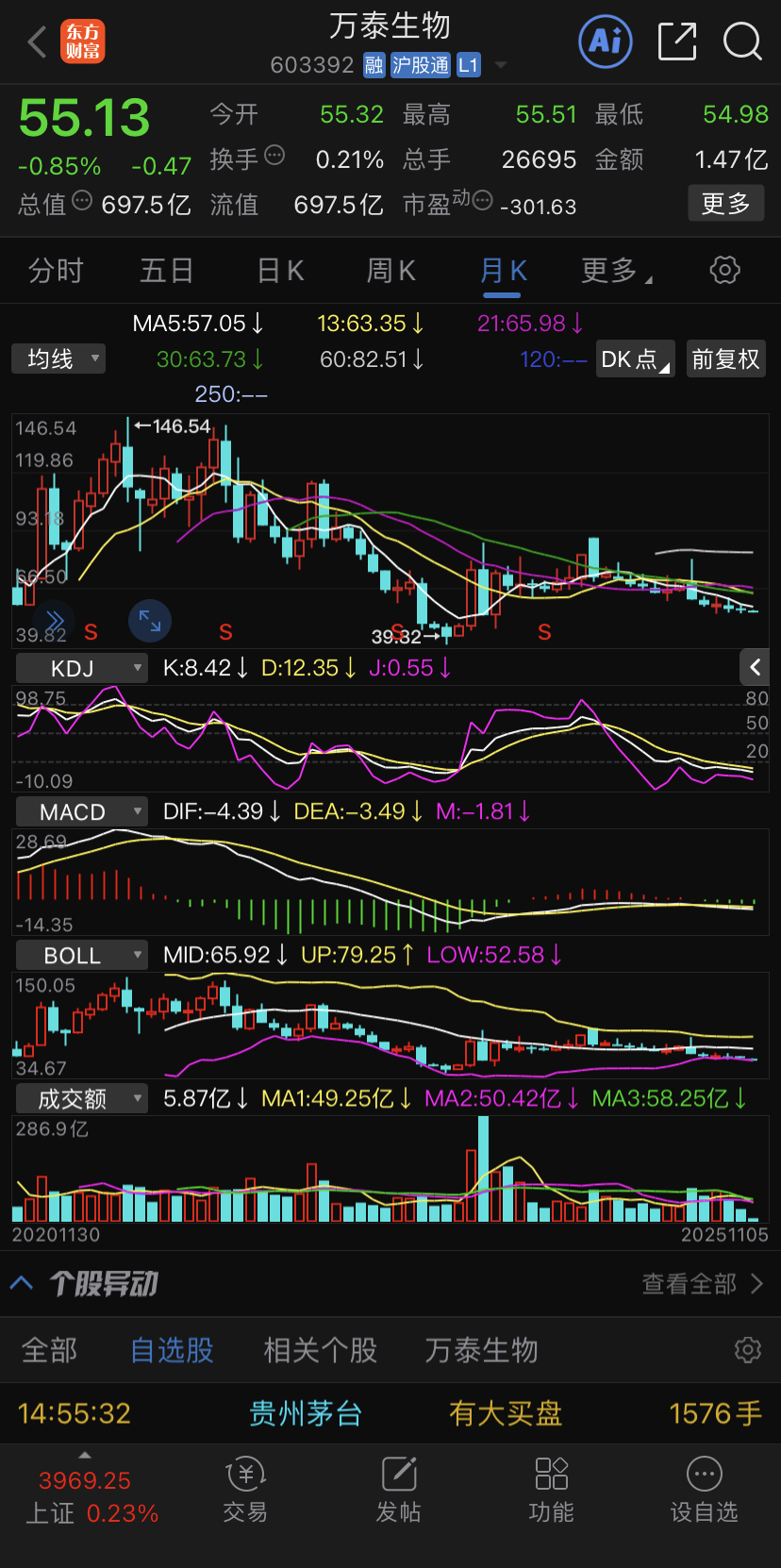Click the 前复权 button
The image size is (781, 1568).
point(725,359)
